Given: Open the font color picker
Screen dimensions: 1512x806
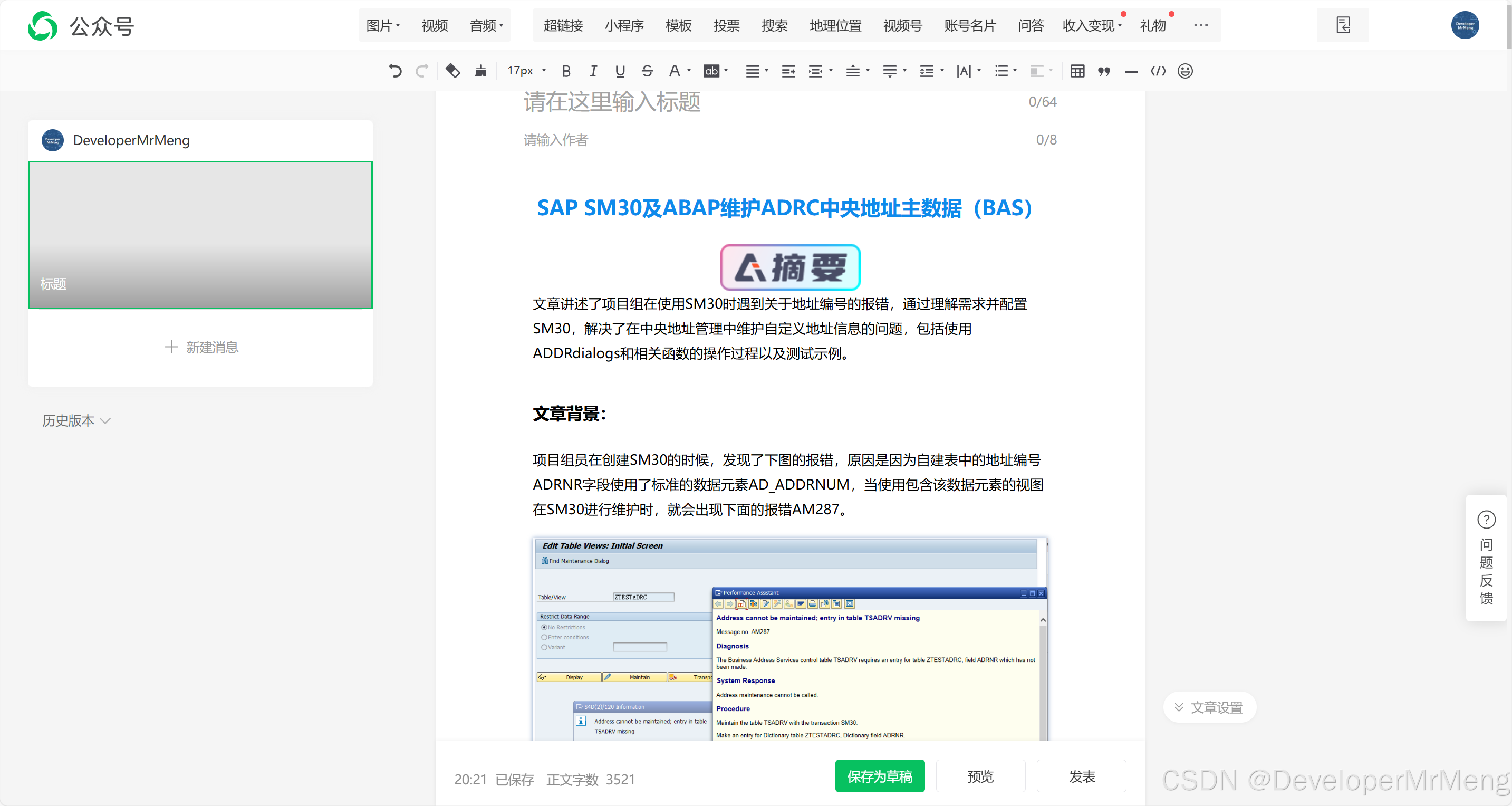Looking at the screenshot, I should pyautogui.click(x=675, y=71).
